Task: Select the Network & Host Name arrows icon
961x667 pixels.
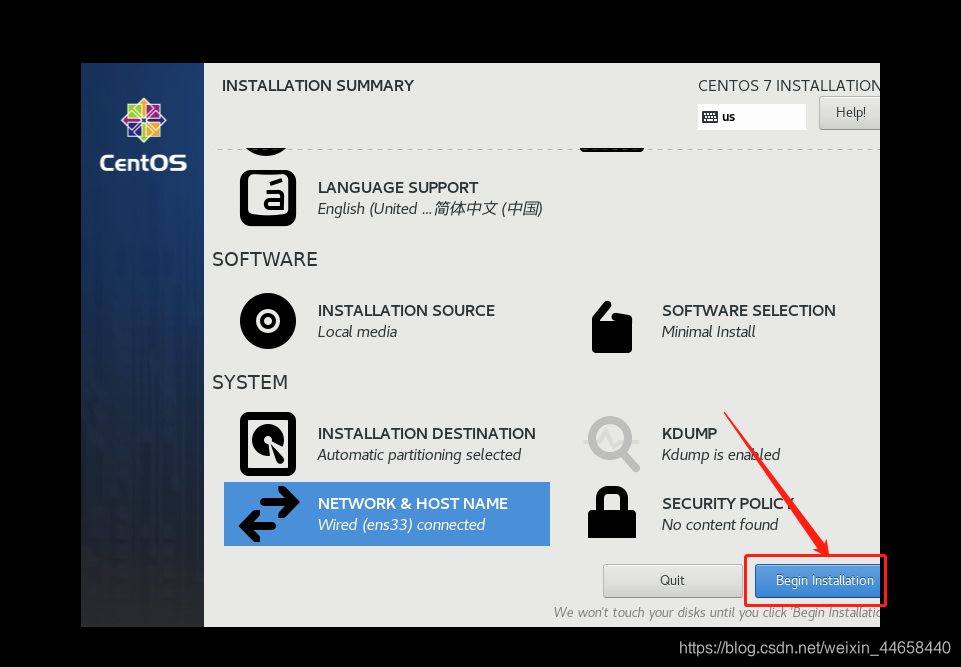Action: (x=269, y=514)
